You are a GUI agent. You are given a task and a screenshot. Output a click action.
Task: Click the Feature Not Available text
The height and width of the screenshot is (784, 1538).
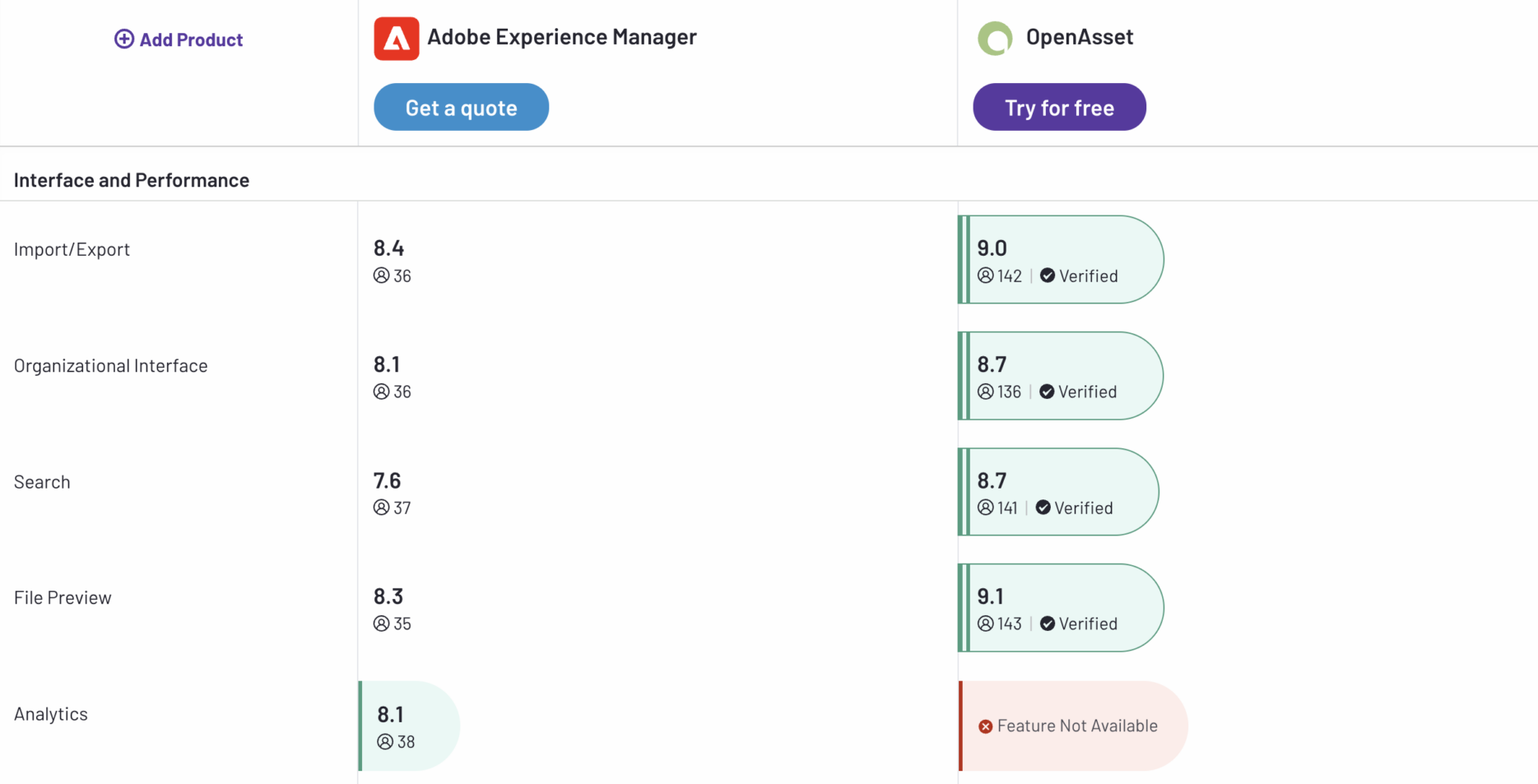(1077, 726)
